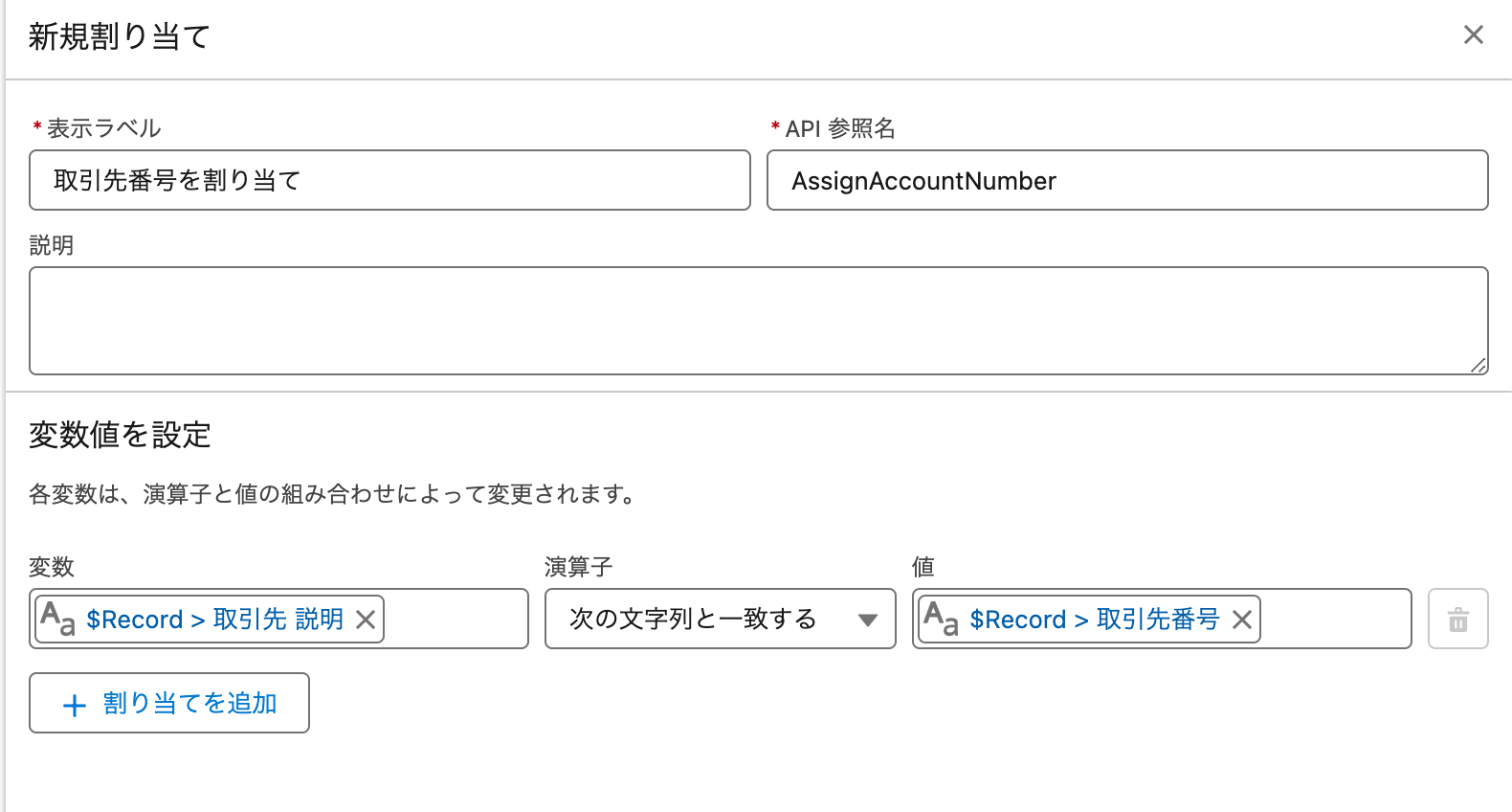Click the $Record > 取引先番号 pill text
The image size is (1512, 812).
tap(1095, 620)
